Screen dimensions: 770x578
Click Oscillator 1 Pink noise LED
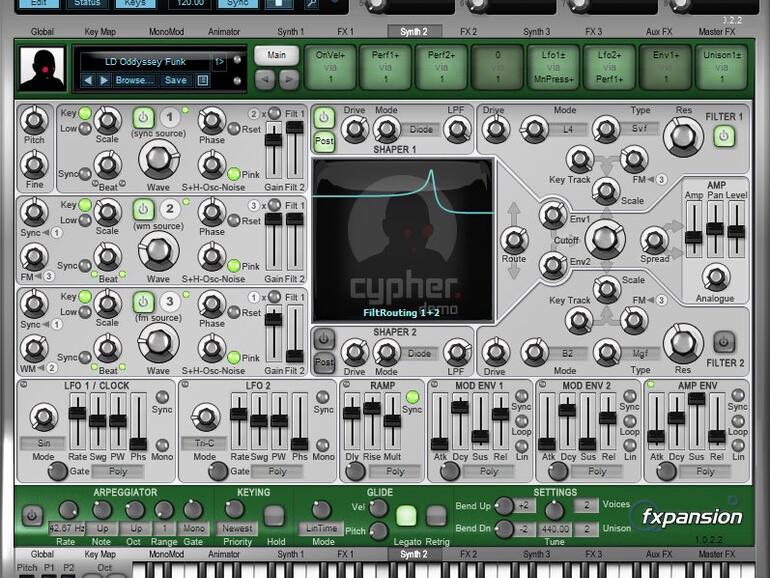(234, 174)
